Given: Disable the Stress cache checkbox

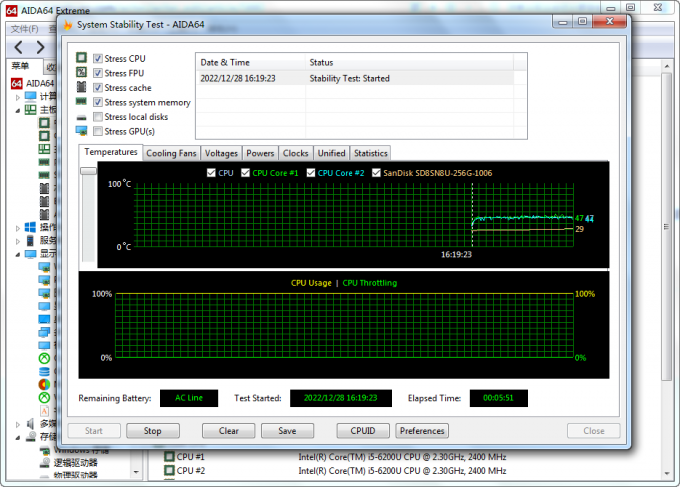Looking at the screenshot, I should (98, 88).
